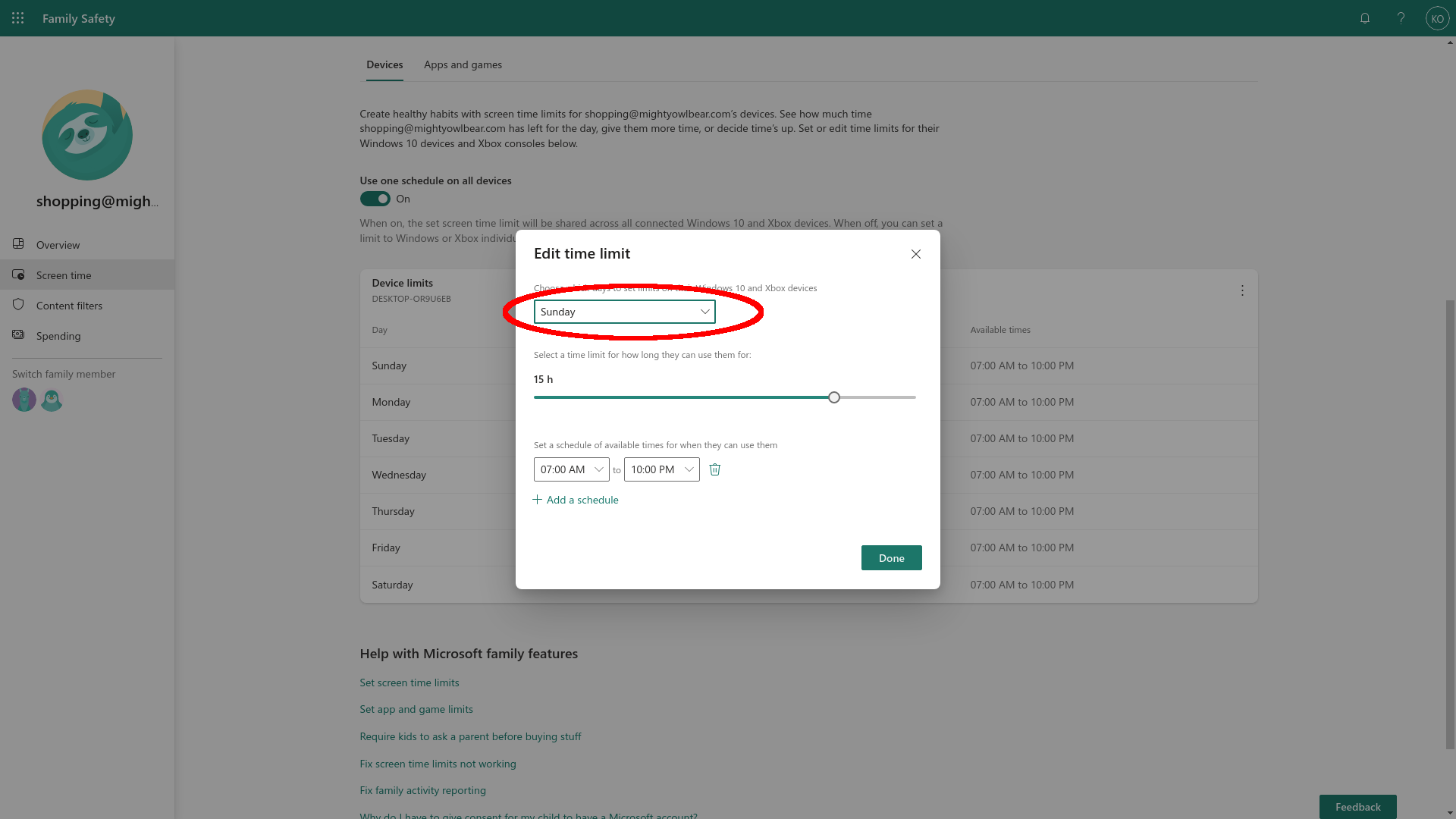Screen dimensions: 1456x819
Task: Click the Spending money icon
Action: 19,335
